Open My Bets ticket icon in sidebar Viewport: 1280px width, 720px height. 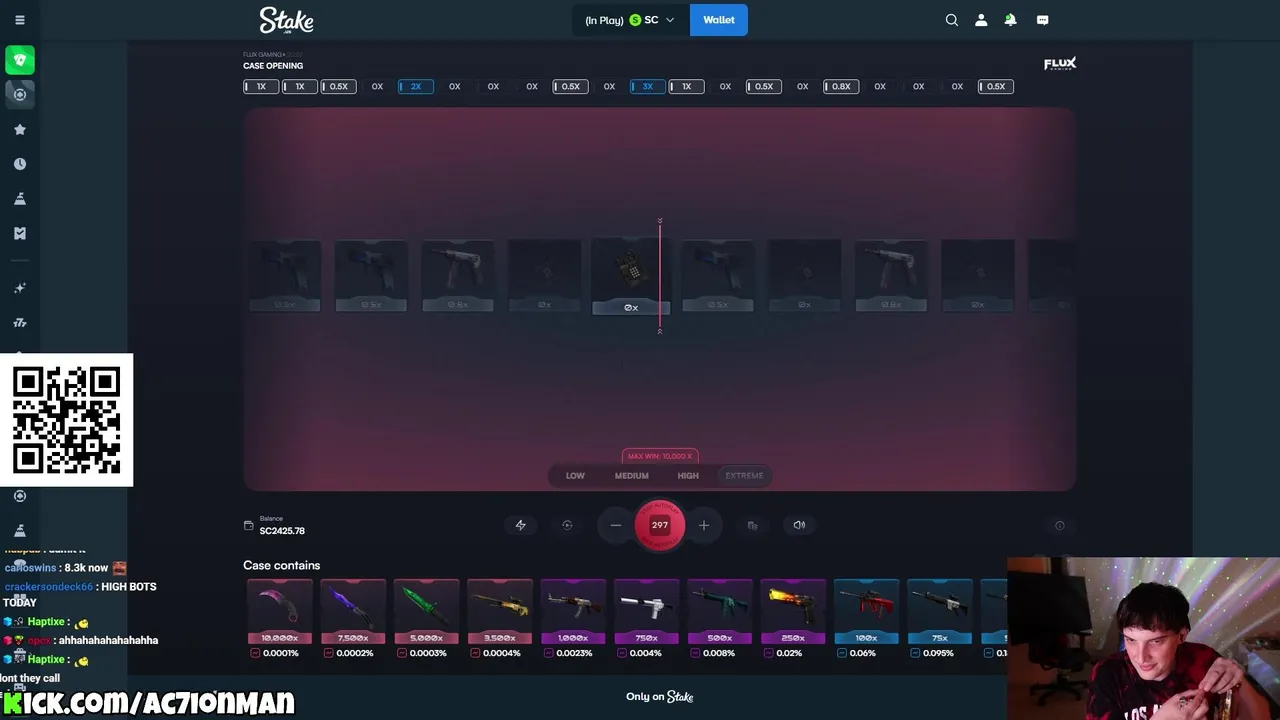point(20,233)
